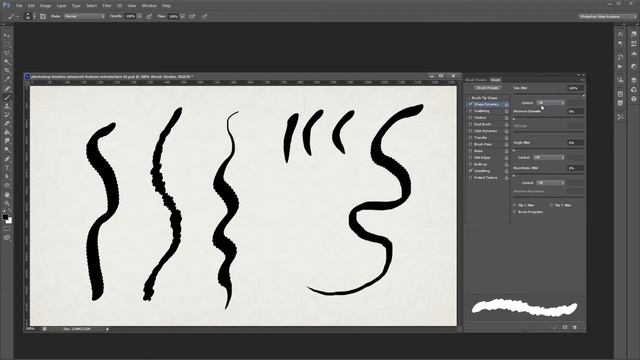Open the Opacity slider dropdown arrow
640x360 pixels.
pos(140,16)
